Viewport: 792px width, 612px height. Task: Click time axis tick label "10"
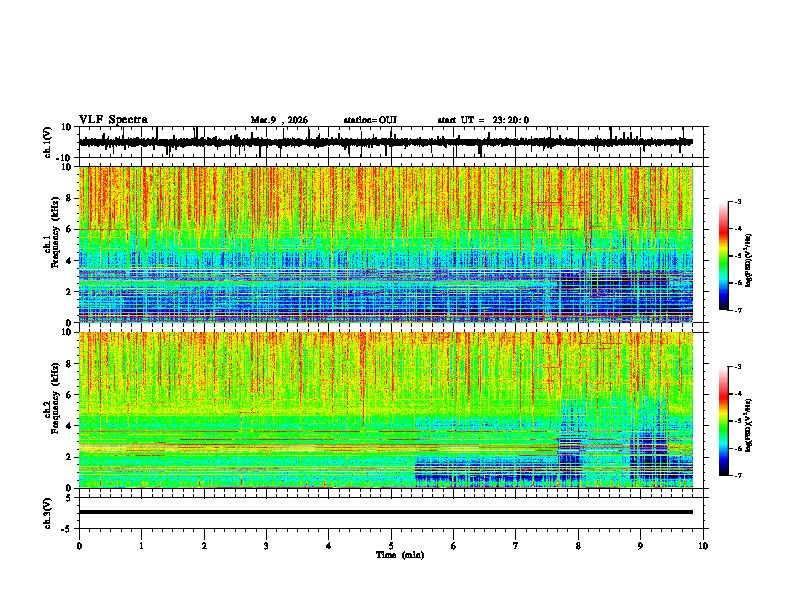[703, 546]
